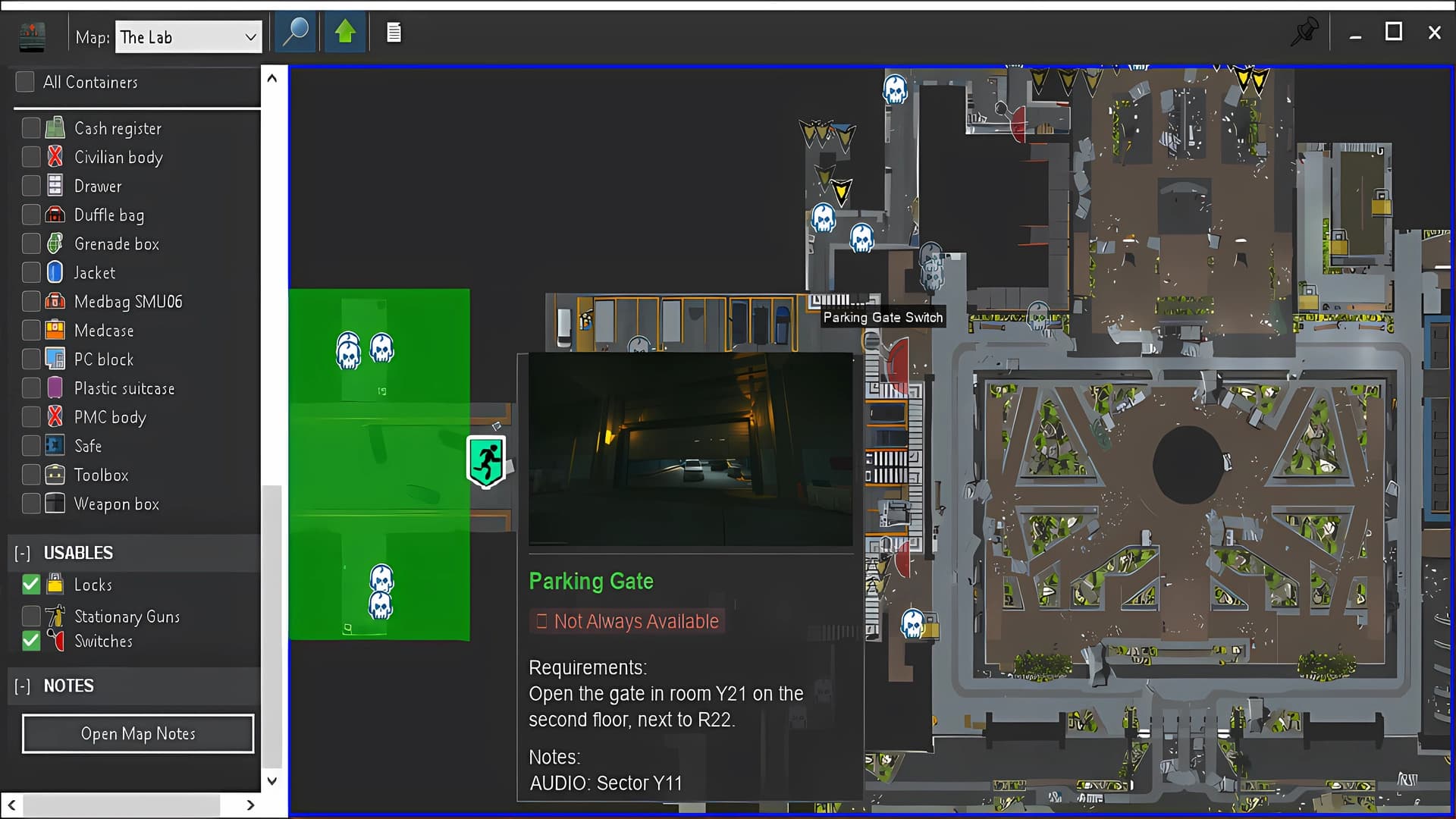The width and height of the screenshot is (1456, 819).
Task: Click the magnifier search toolbar icon
Action: [x=295, y=33]
